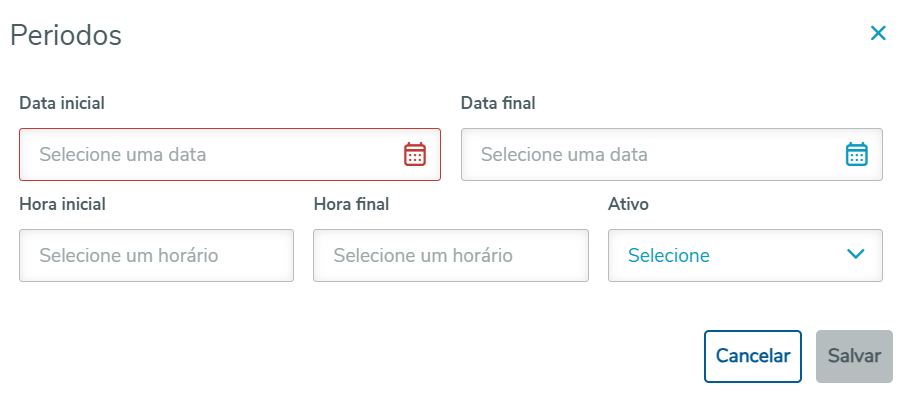Expand the Ativo dropdown chevron arrow
The image size is (899, 401).
855,254
